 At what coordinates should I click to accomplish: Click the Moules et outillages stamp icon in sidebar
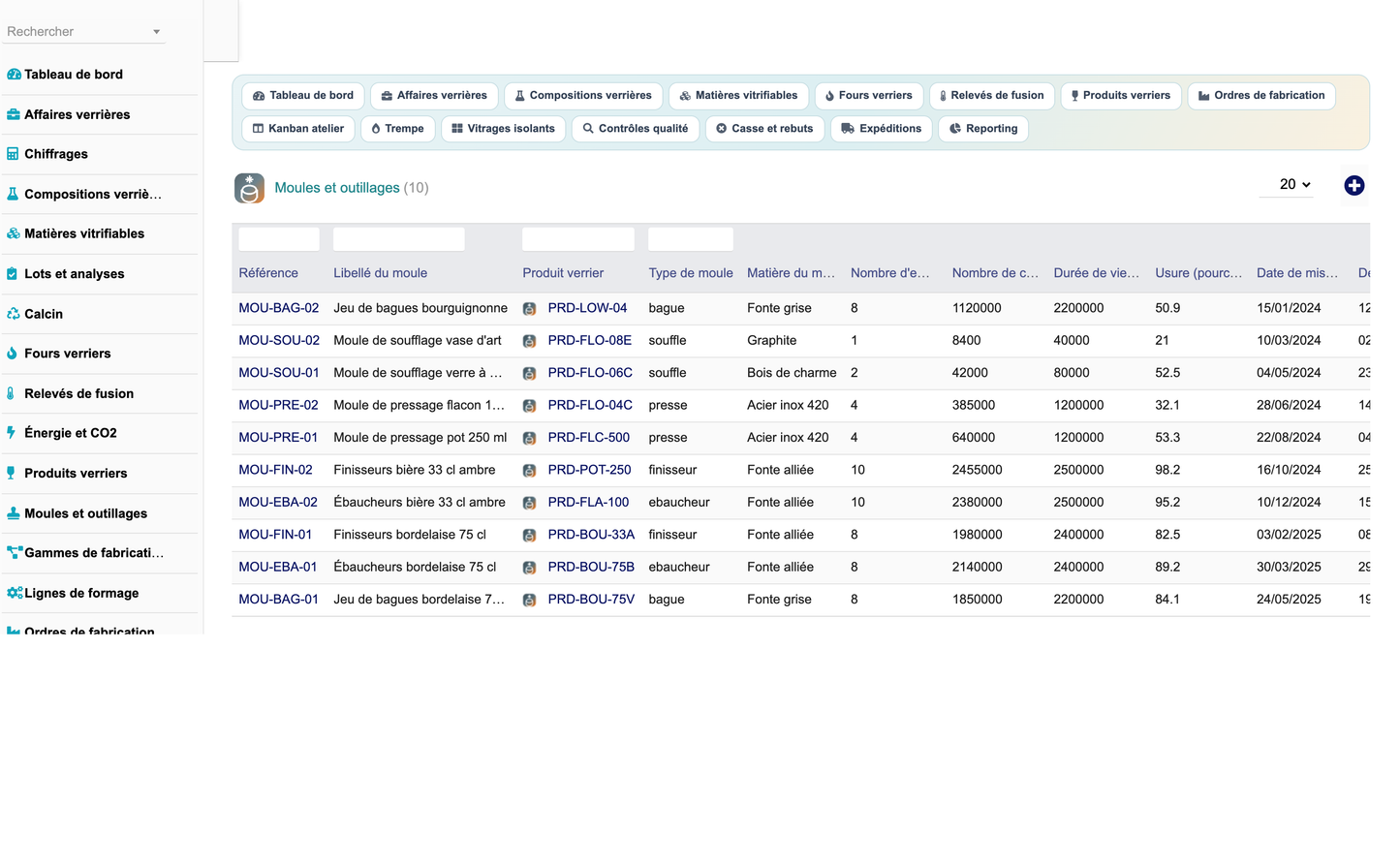point(14,513)
